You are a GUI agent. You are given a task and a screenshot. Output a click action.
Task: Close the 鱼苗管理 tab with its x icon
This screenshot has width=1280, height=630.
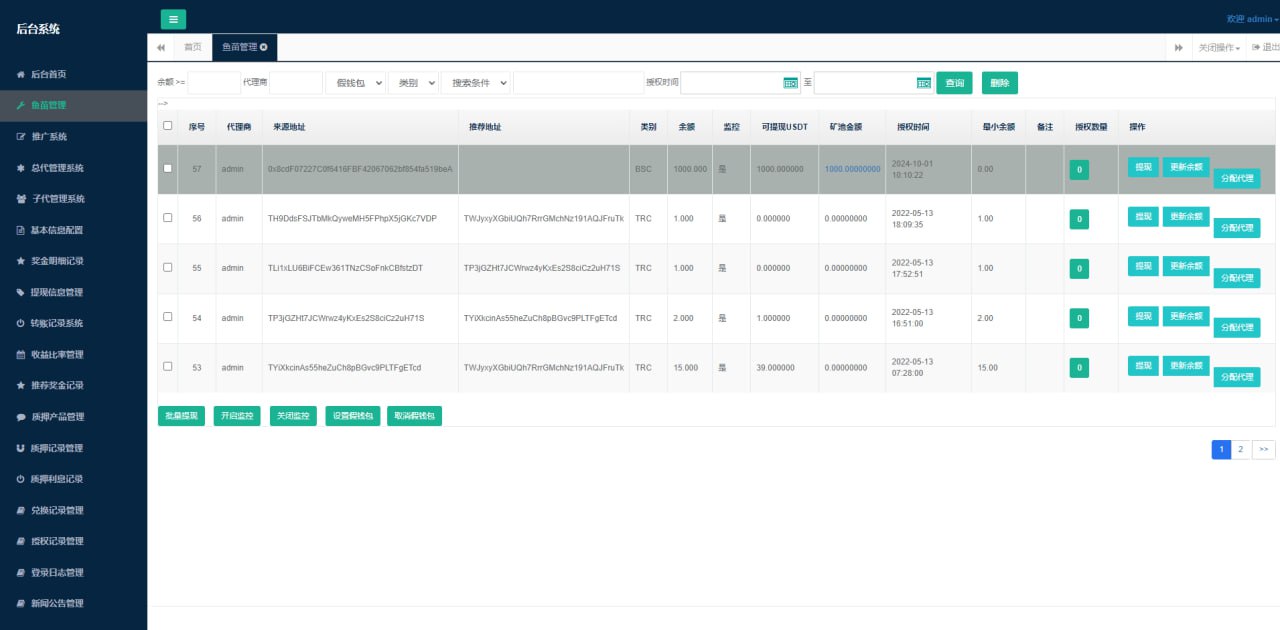264,47
